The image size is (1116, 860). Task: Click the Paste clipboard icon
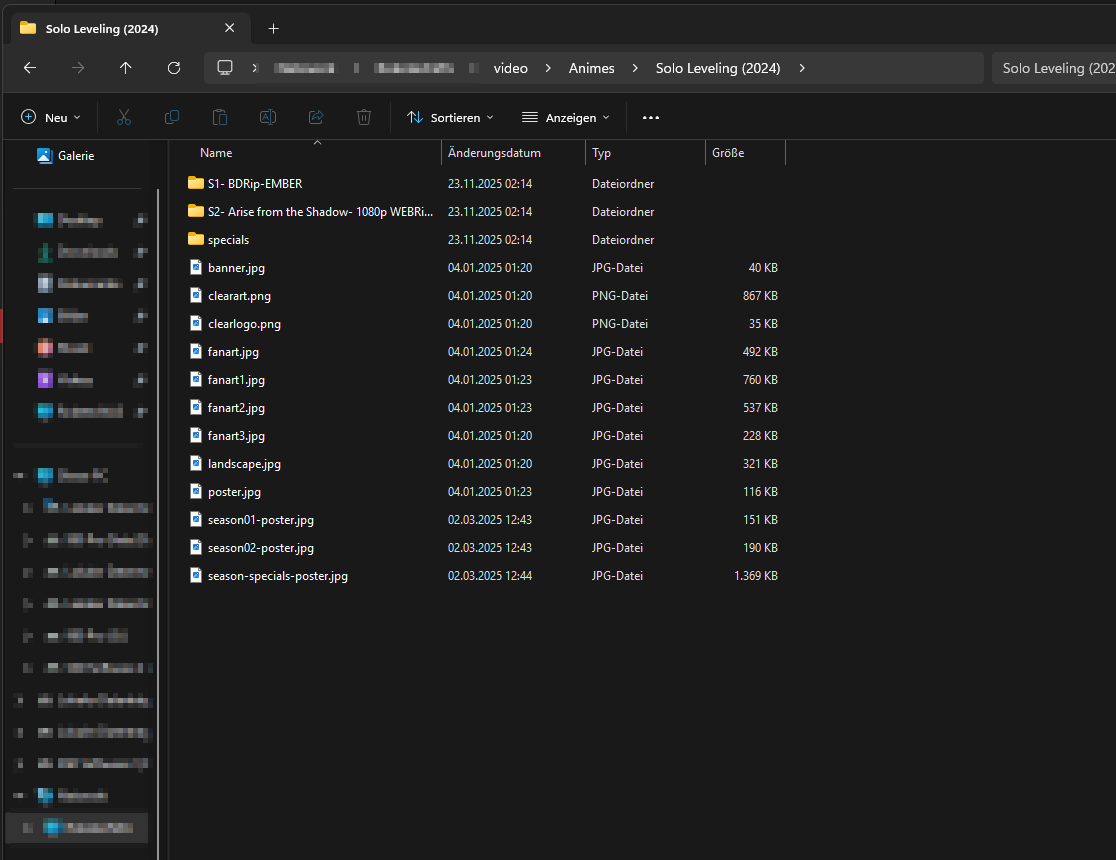[220, 118]
